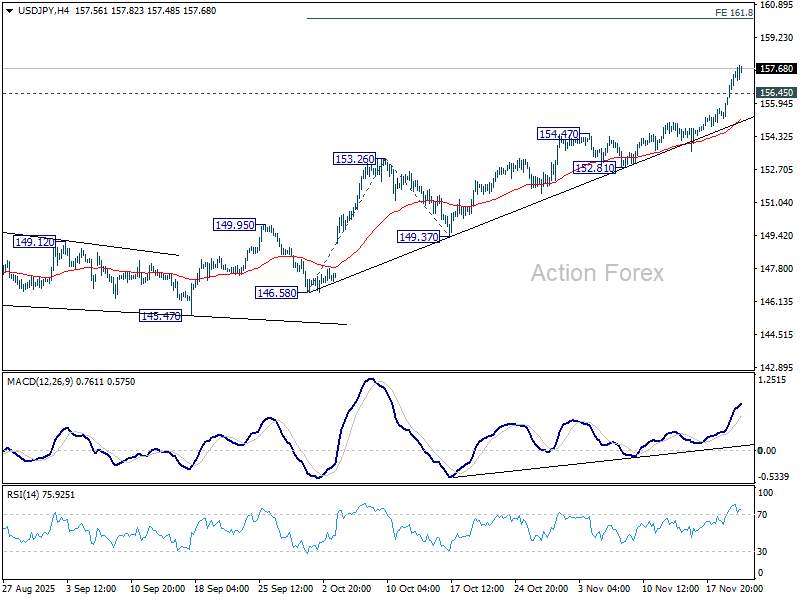Click the 153.260 swing high label

tap(354, 159)
